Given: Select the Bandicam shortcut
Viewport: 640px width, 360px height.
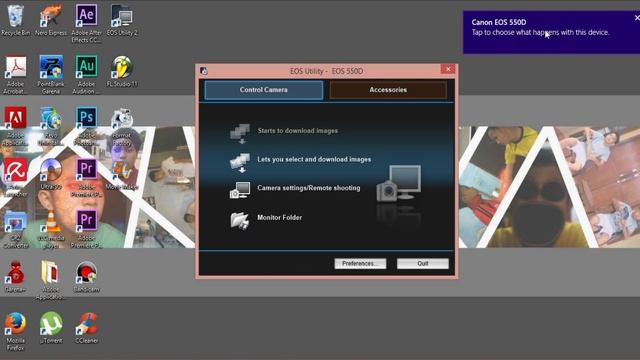Looking at the screenshot, I should [x=87, y=277].
